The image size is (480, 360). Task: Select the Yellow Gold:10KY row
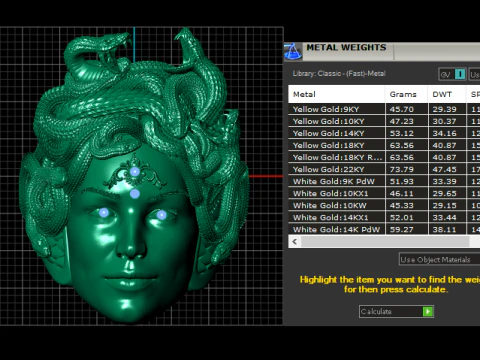pyautogui.click(x=384, y=121)
